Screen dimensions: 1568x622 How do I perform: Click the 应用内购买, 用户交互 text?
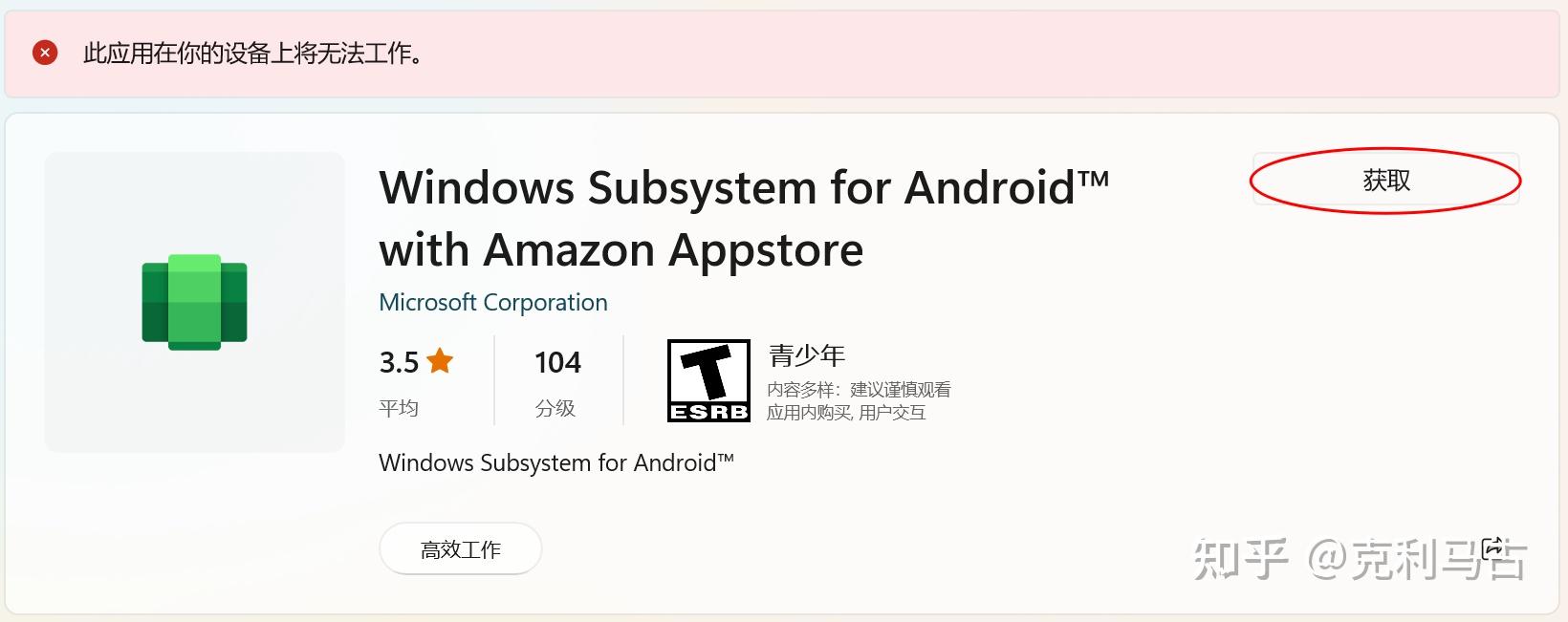click(x=846, y=413)
